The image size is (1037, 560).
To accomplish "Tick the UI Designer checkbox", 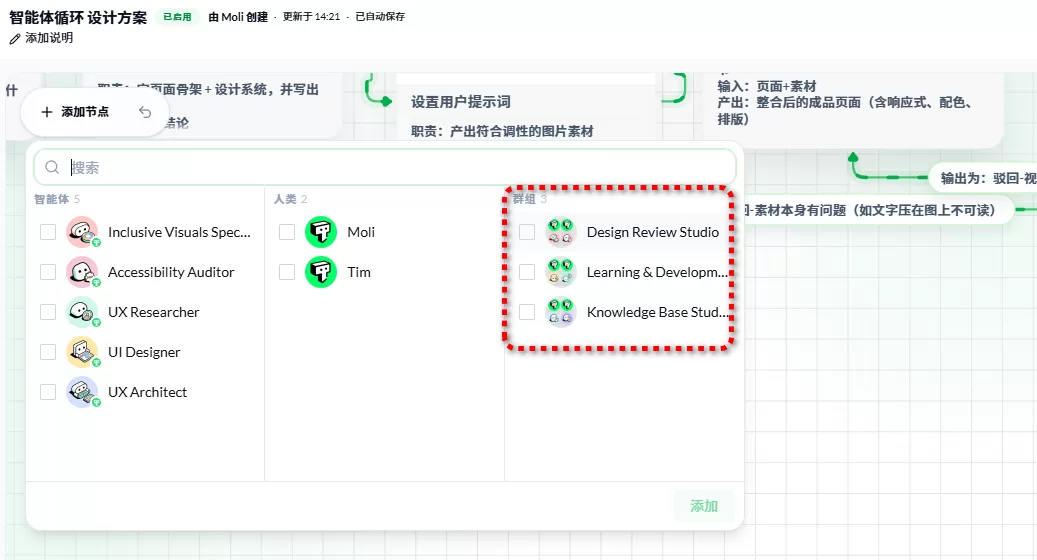I will point(48,352).
